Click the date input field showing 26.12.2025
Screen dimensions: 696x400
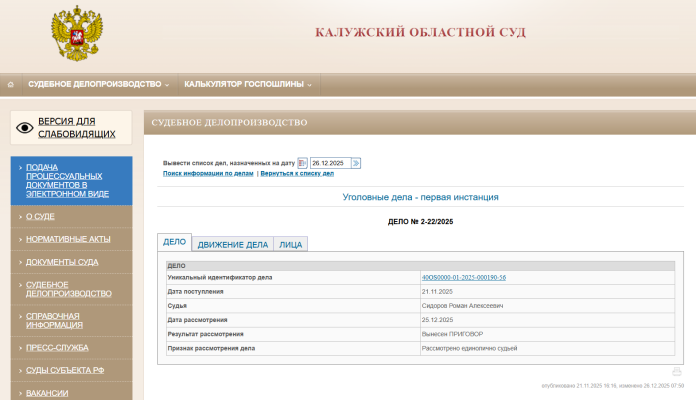coord(328,163)
